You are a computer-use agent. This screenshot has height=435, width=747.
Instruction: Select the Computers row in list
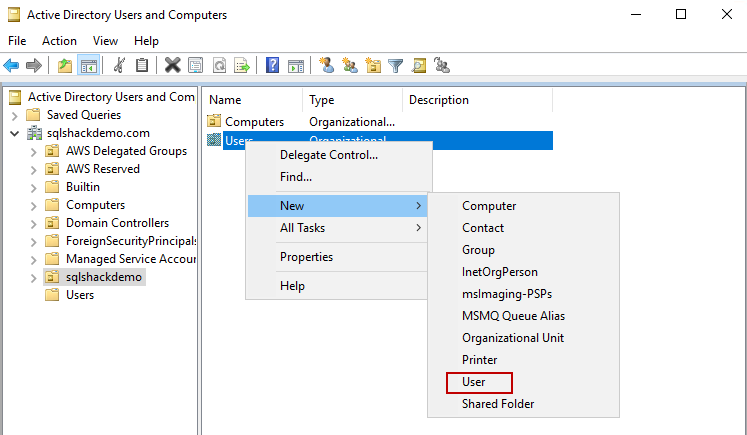point(254,122)
